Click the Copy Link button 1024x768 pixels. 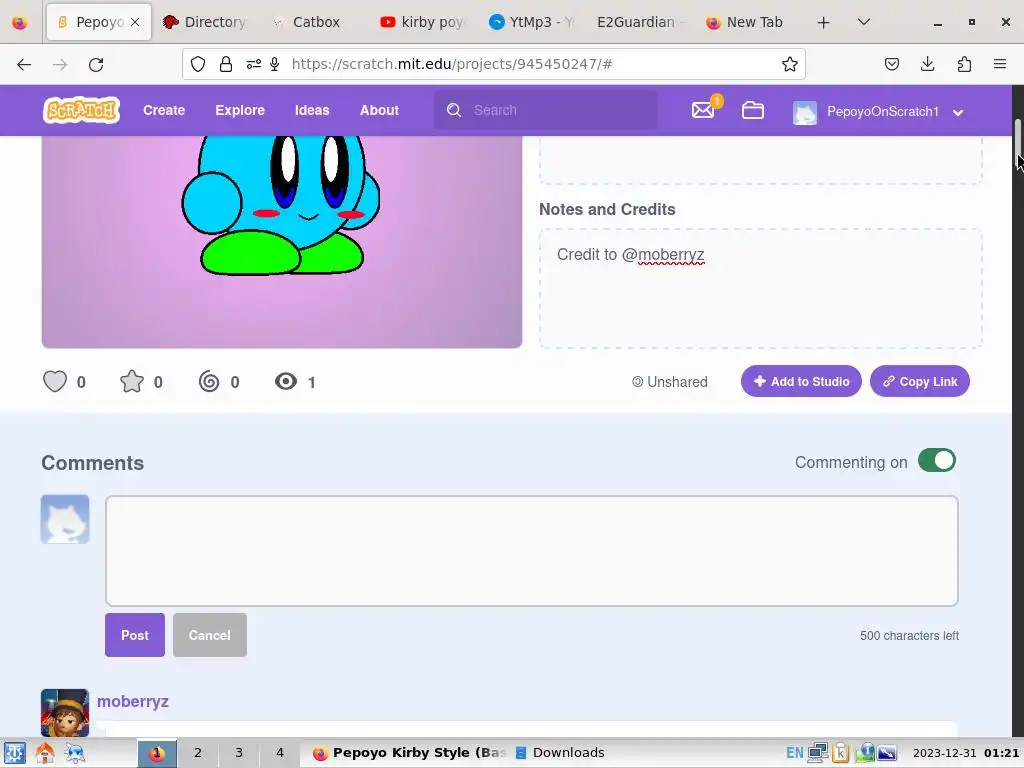(x=920, y=381)
